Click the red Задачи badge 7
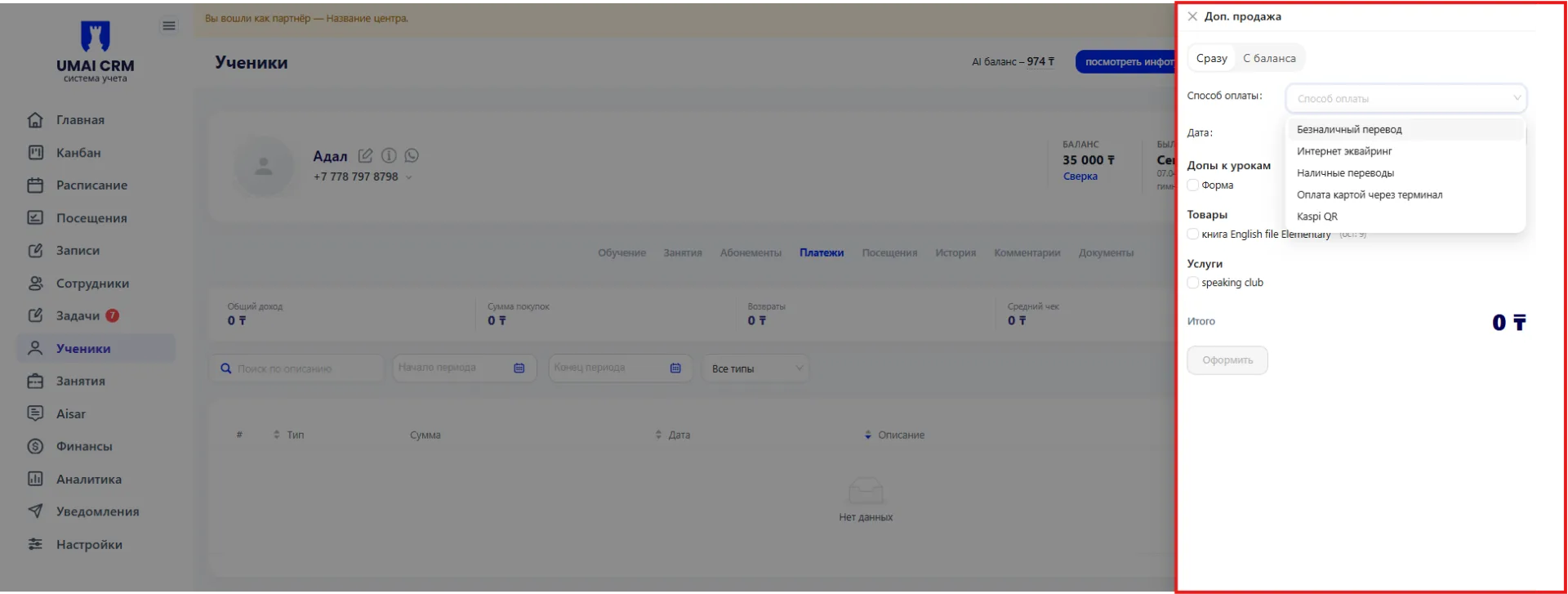Image resolution: width=1568 pixels, height=594 pixels. pos(113,315)
